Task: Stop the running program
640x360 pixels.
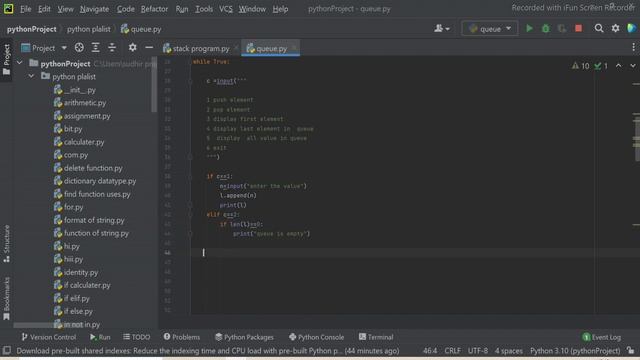Action: click(x=578, y=28)
